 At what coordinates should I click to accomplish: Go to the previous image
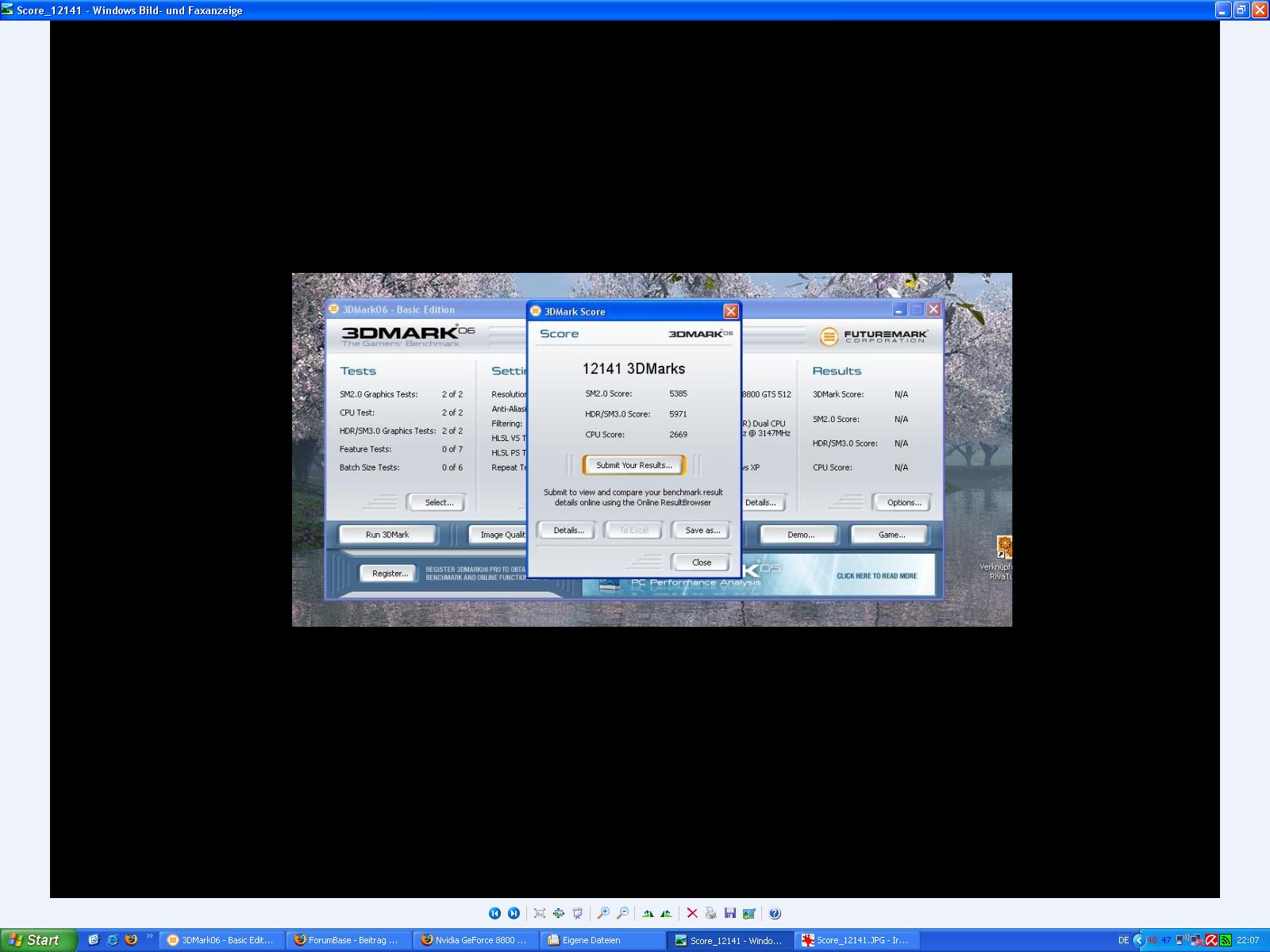pos(495,913)
